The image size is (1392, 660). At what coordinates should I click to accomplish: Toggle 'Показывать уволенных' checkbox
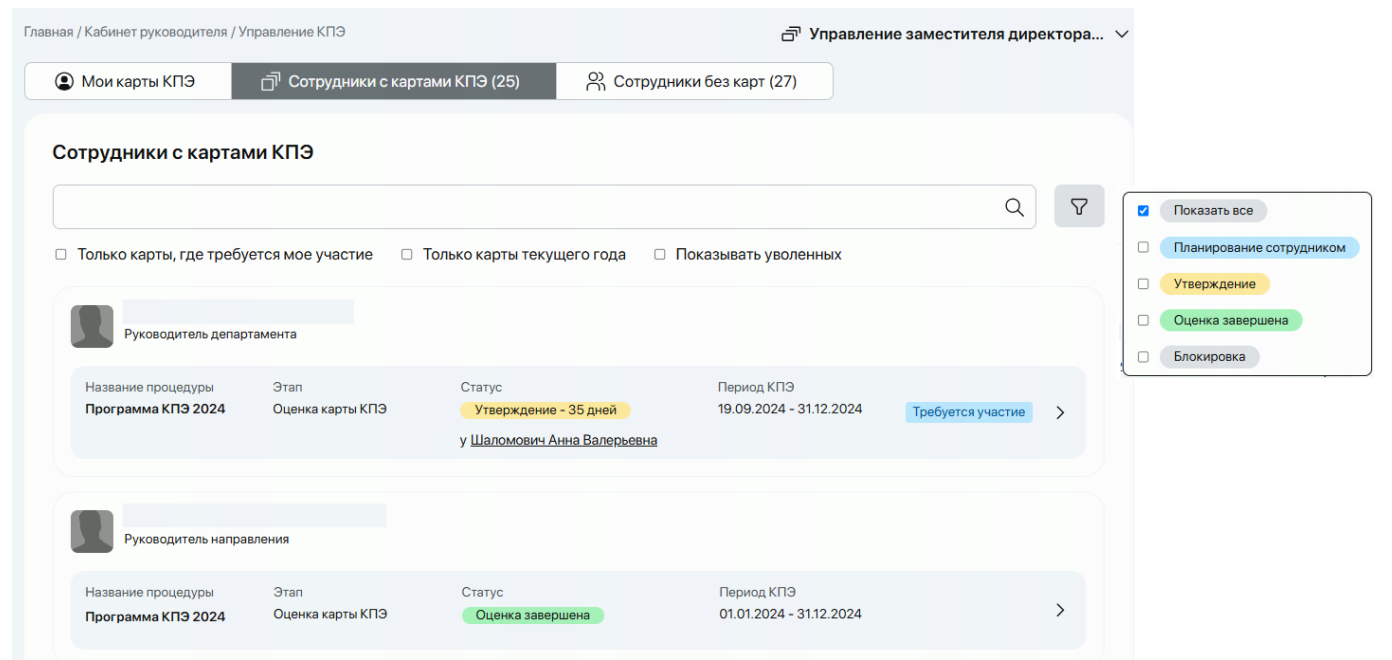pyautogui.click(x=660, y=255)
